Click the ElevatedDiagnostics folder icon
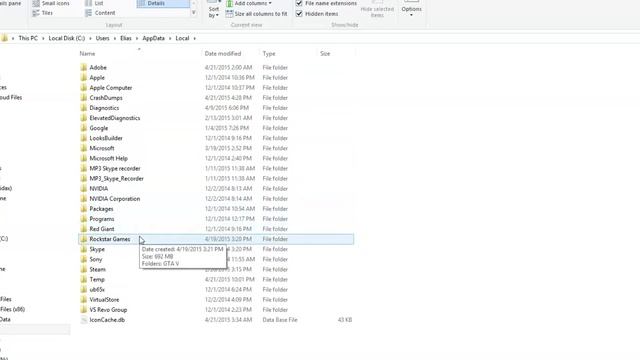Viewport: 640px width, 360px height. pyautogui.click(x=84, y=118)
